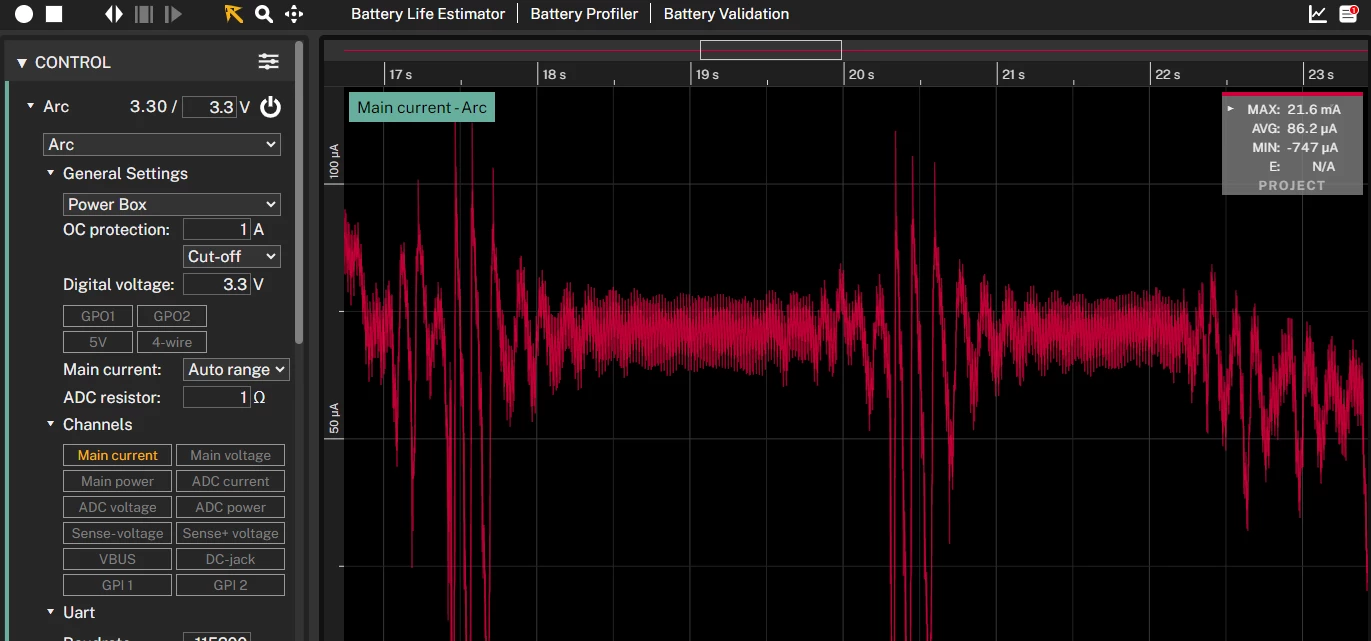
Task: Click the AVG 86.2 µA statistic
Action: pyautogui.click(x=1294, y=128)
